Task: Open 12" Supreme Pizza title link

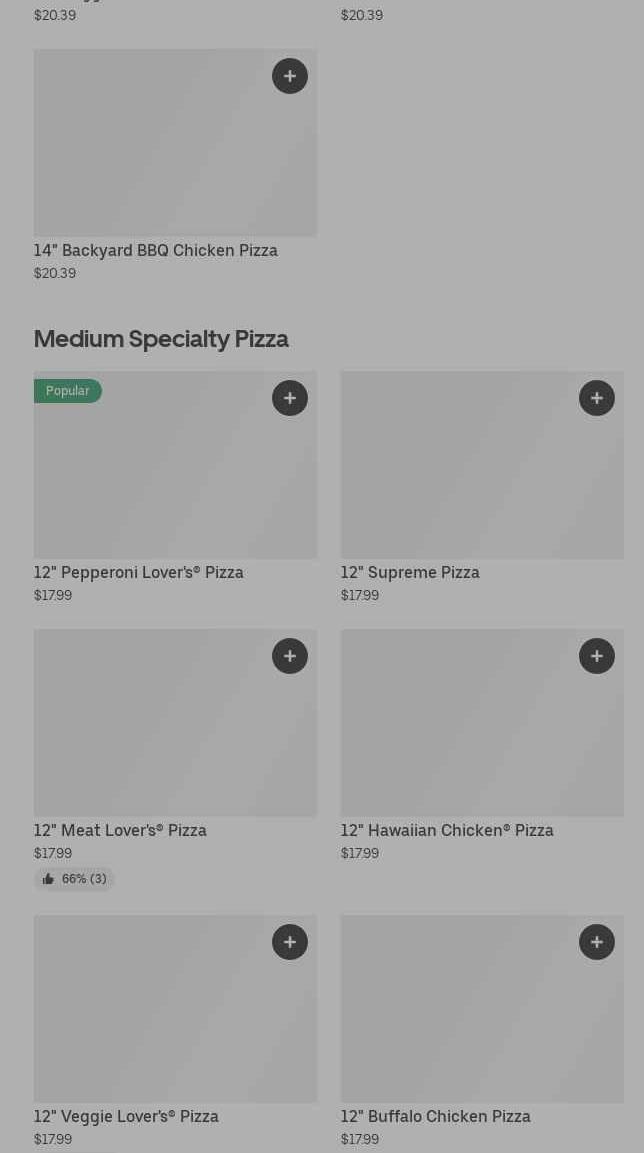Action: click(x=410, y=572)
